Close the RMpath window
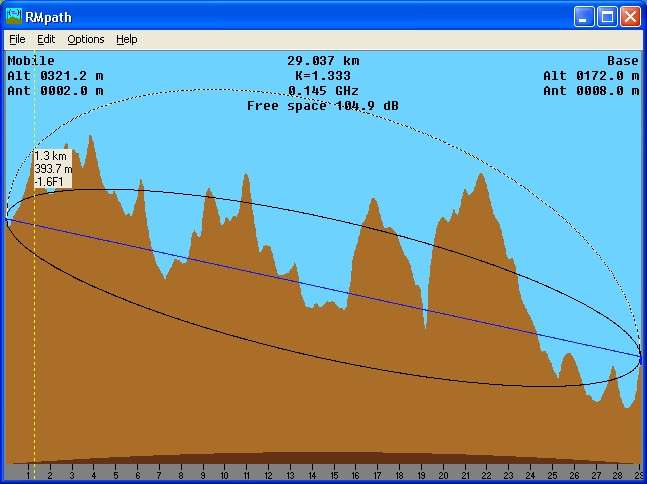This screenshot has width=647, height=484. click(x=630, y=17)
